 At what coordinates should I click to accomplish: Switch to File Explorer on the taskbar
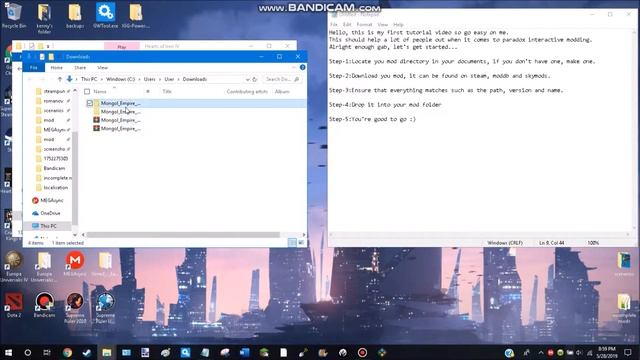pos(107,352)
